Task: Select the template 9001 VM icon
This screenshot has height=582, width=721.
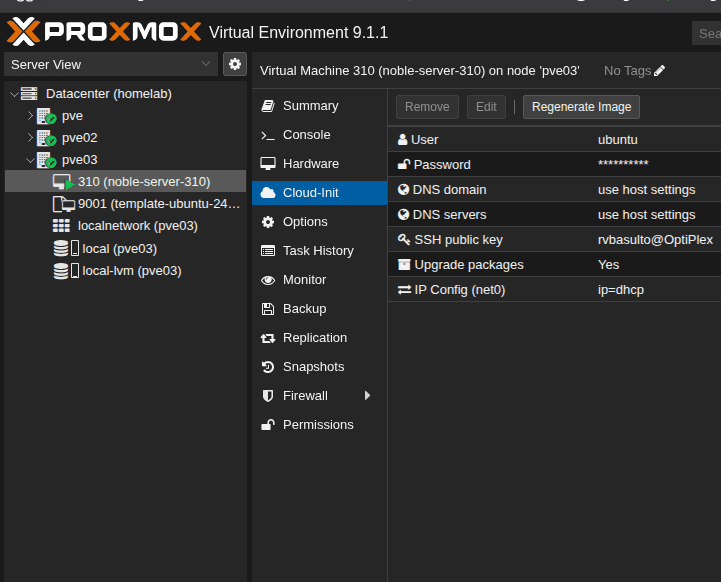Action: coord(62,204)
